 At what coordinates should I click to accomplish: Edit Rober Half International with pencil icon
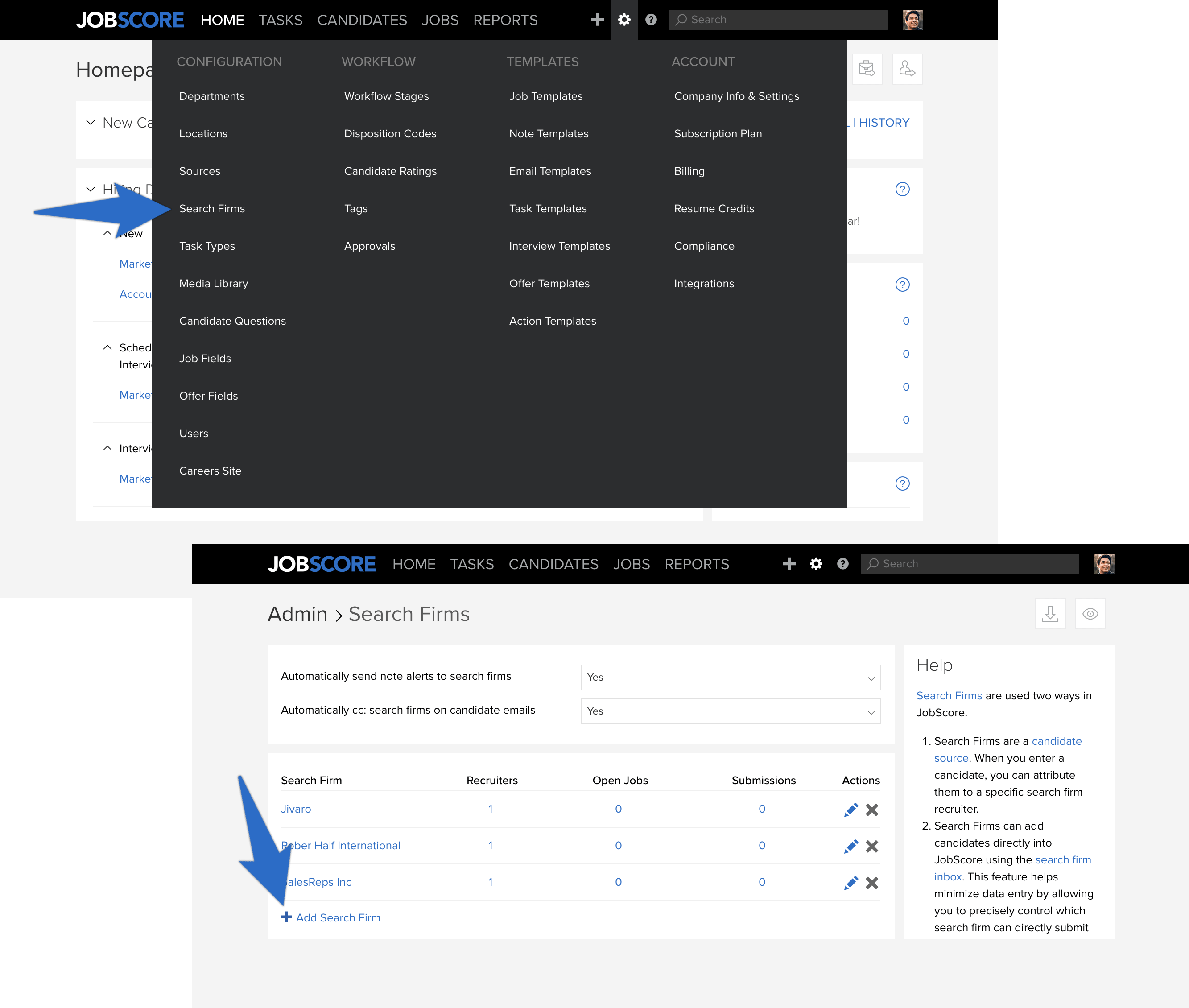pyautogui.click(x=851, y=846)
